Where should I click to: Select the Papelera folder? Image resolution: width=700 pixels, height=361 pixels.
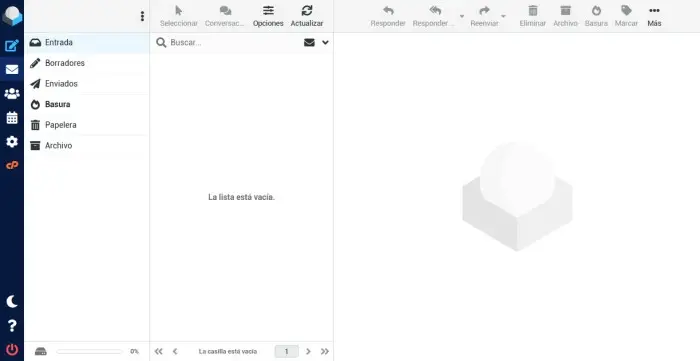tap(87, 125)
